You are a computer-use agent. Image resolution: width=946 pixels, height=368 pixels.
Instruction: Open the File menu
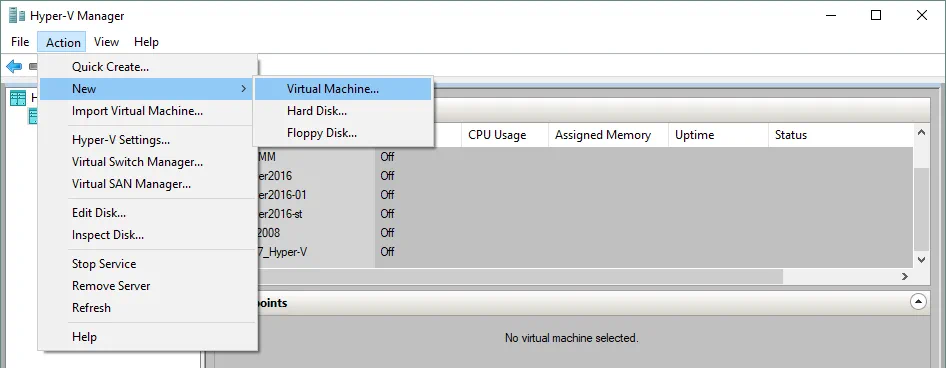20,42
